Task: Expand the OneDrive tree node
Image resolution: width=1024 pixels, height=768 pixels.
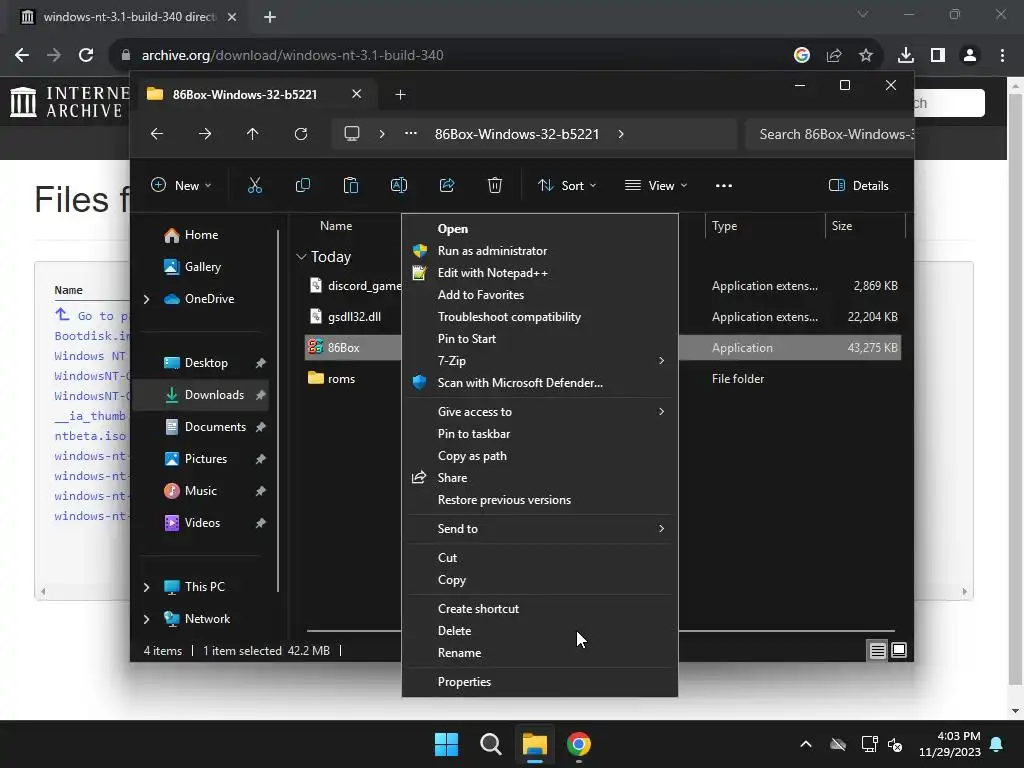Action: (x=146, y=299)
